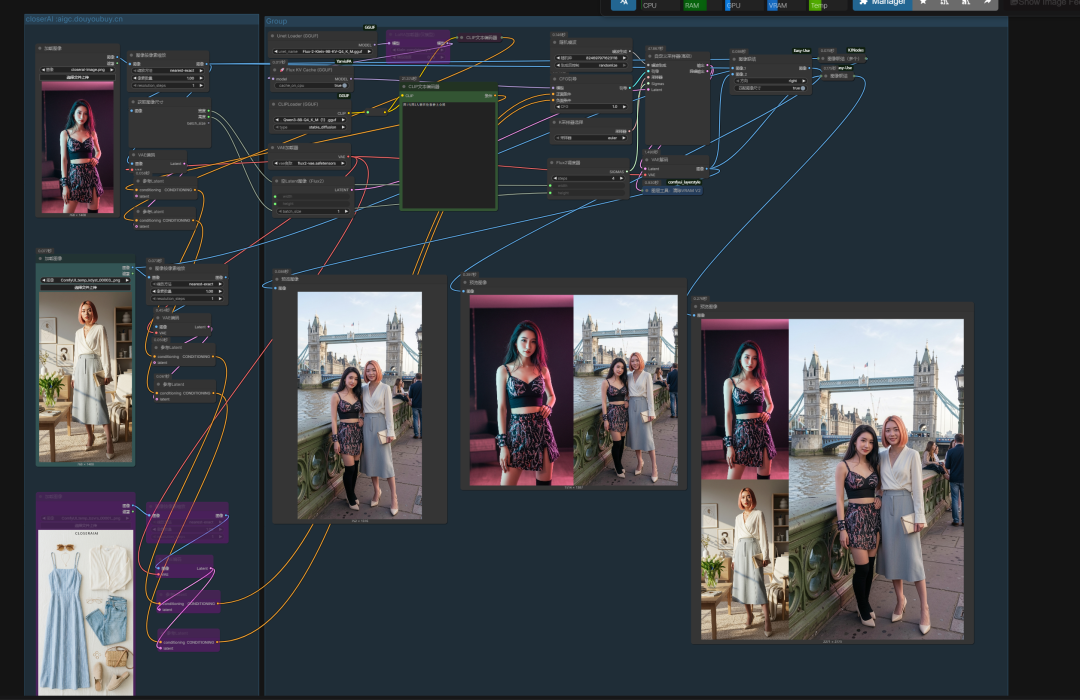Toggle collapse dot of the sampler select node
1080x700 pixels.
pyautogui.click(x=555, y=122)
